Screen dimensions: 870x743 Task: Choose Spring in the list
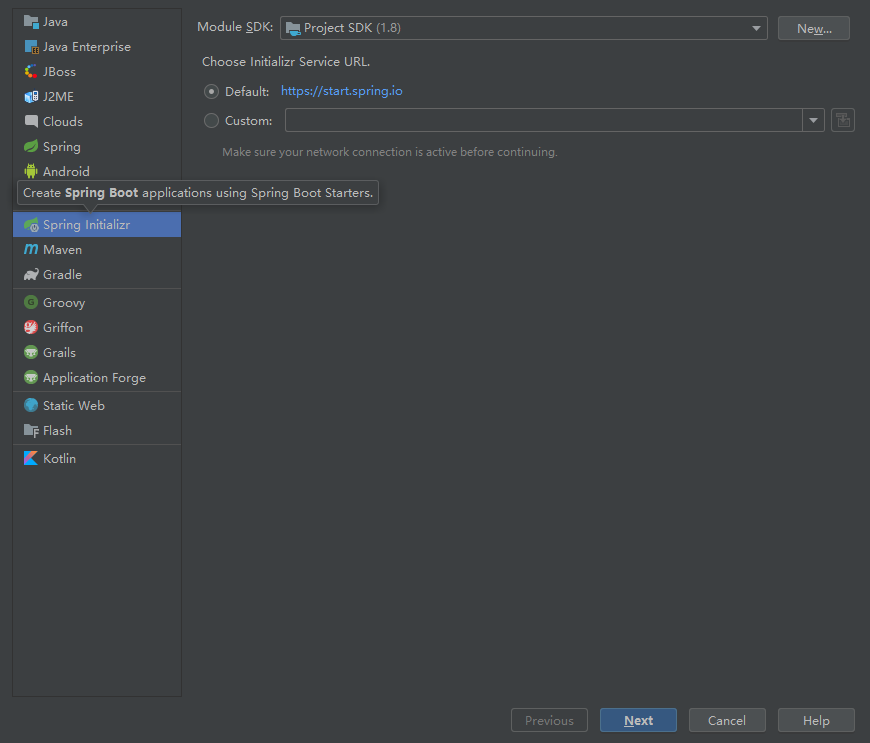point(97,146)
